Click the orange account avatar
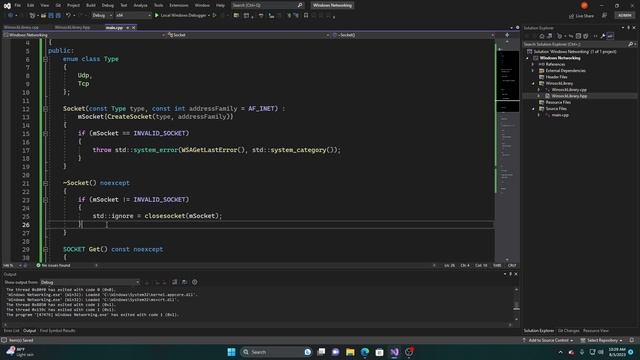 click(x=584, y=5)
